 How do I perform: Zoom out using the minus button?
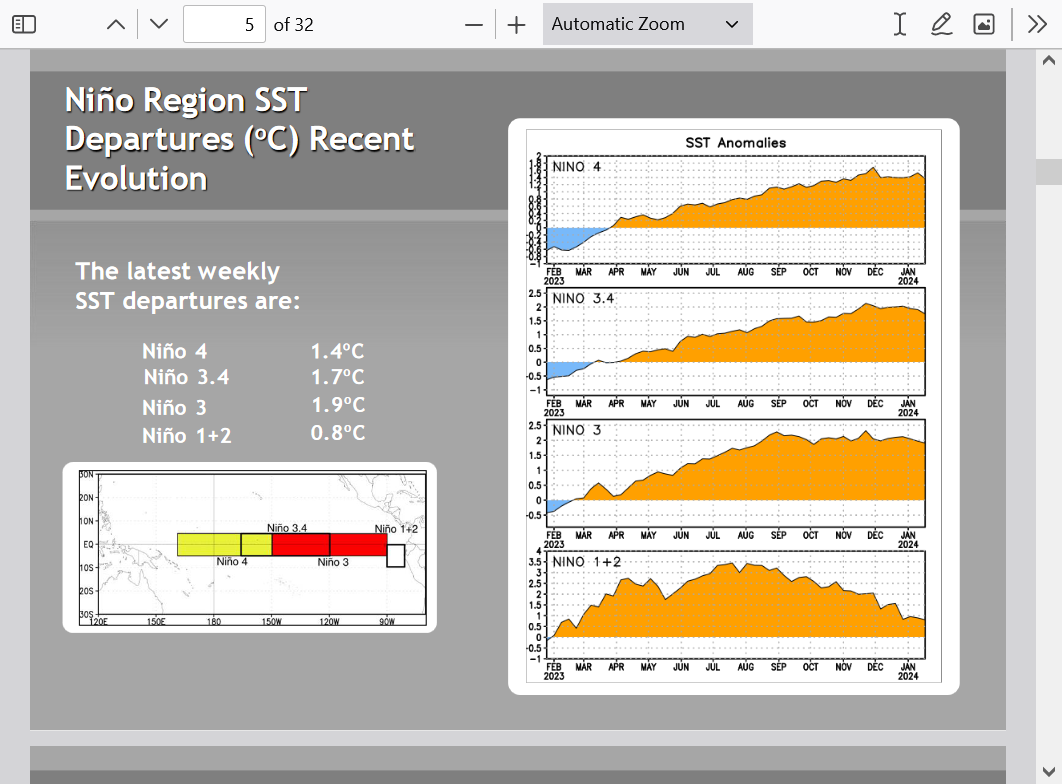474,24
